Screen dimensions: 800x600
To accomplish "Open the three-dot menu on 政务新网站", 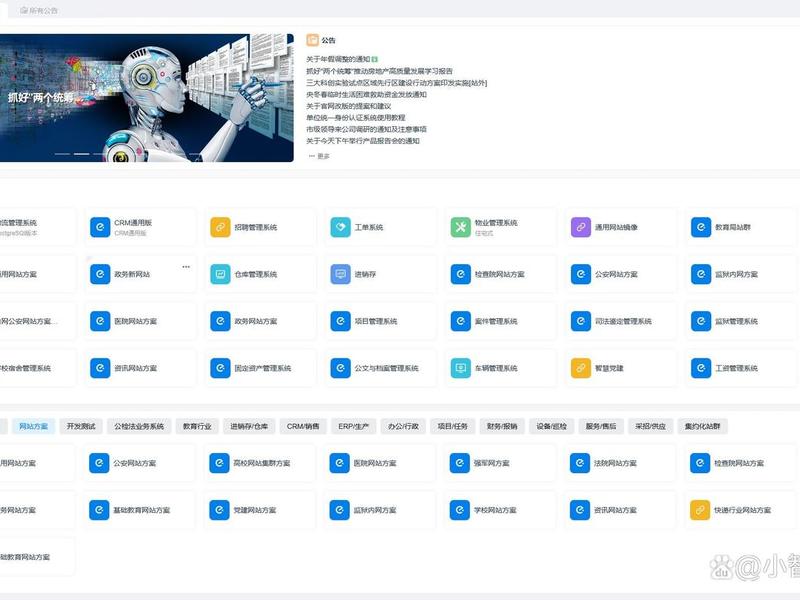I will click(186, 266).
